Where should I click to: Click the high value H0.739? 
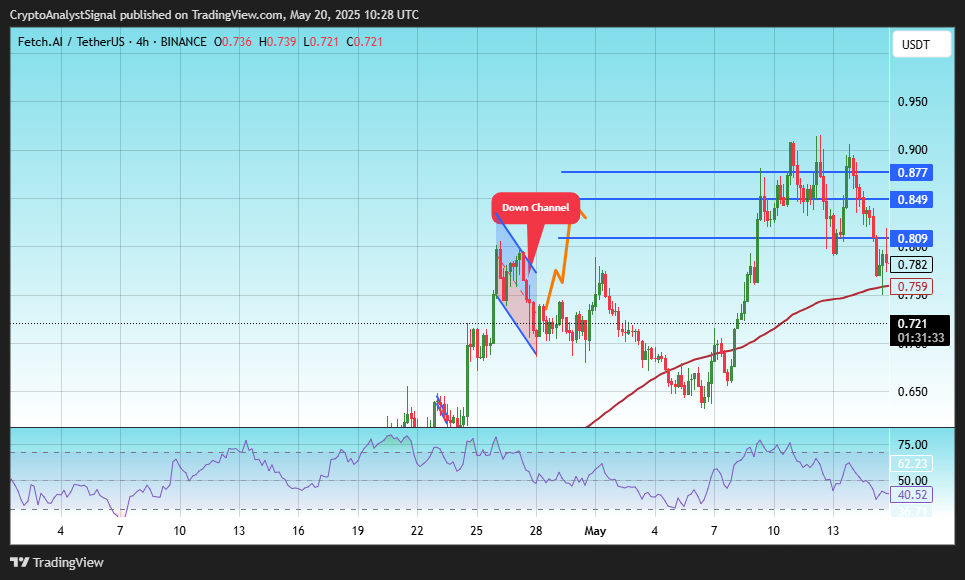coord(278,42)
